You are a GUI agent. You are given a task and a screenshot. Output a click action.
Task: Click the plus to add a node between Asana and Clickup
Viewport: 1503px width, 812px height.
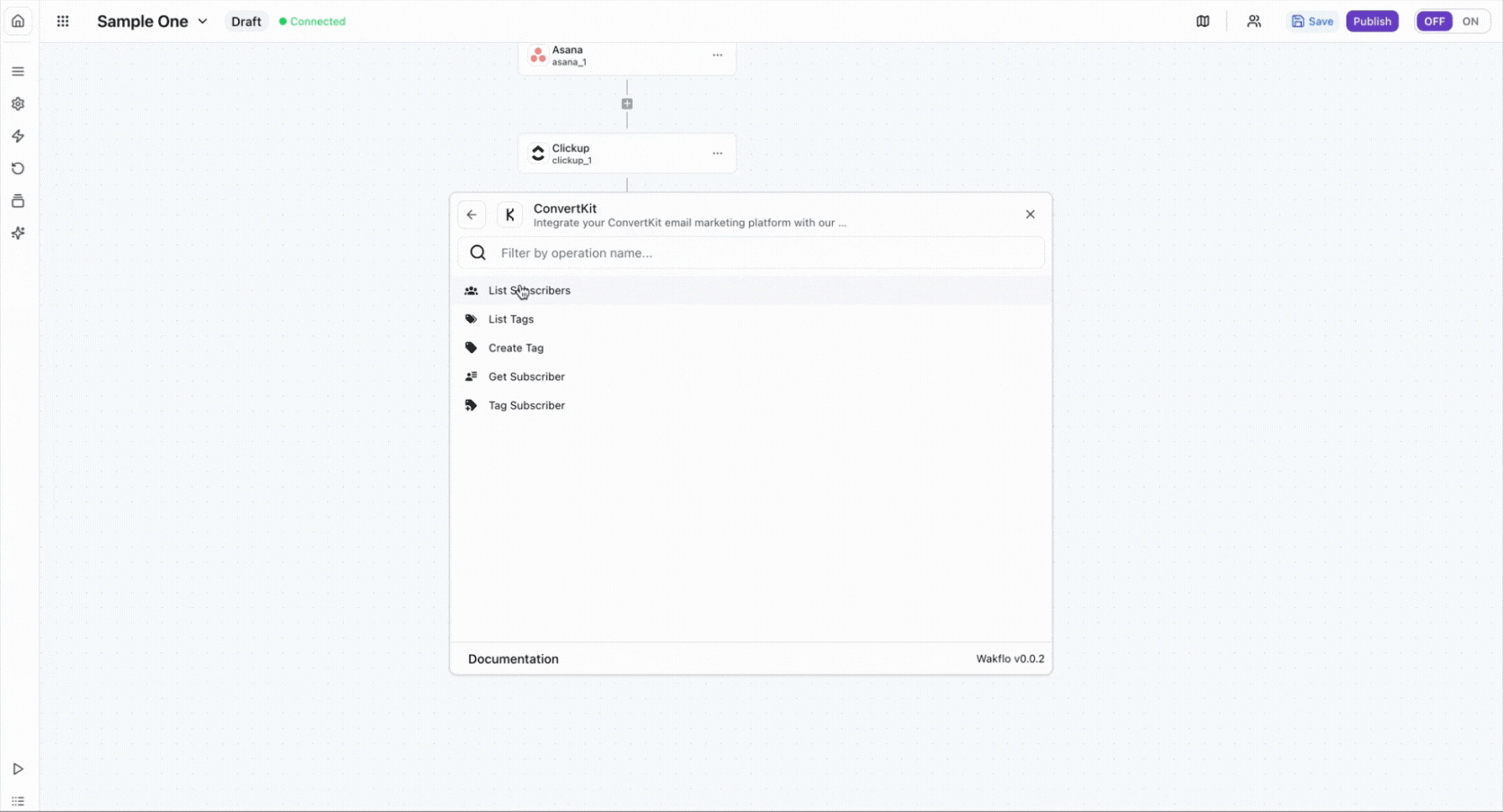pyautogui.click(x=626, y=103)
